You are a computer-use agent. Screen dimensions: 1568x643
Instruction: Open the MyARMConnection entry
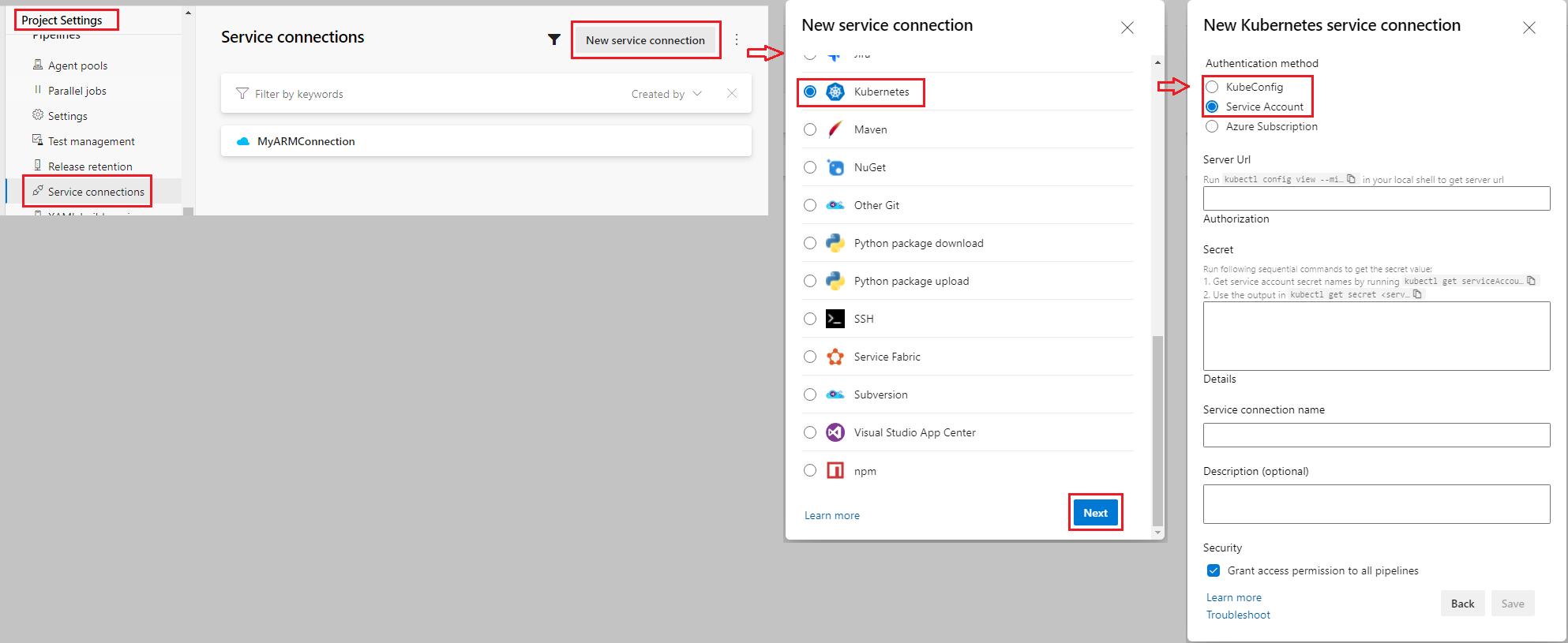(x=486, y=141)
